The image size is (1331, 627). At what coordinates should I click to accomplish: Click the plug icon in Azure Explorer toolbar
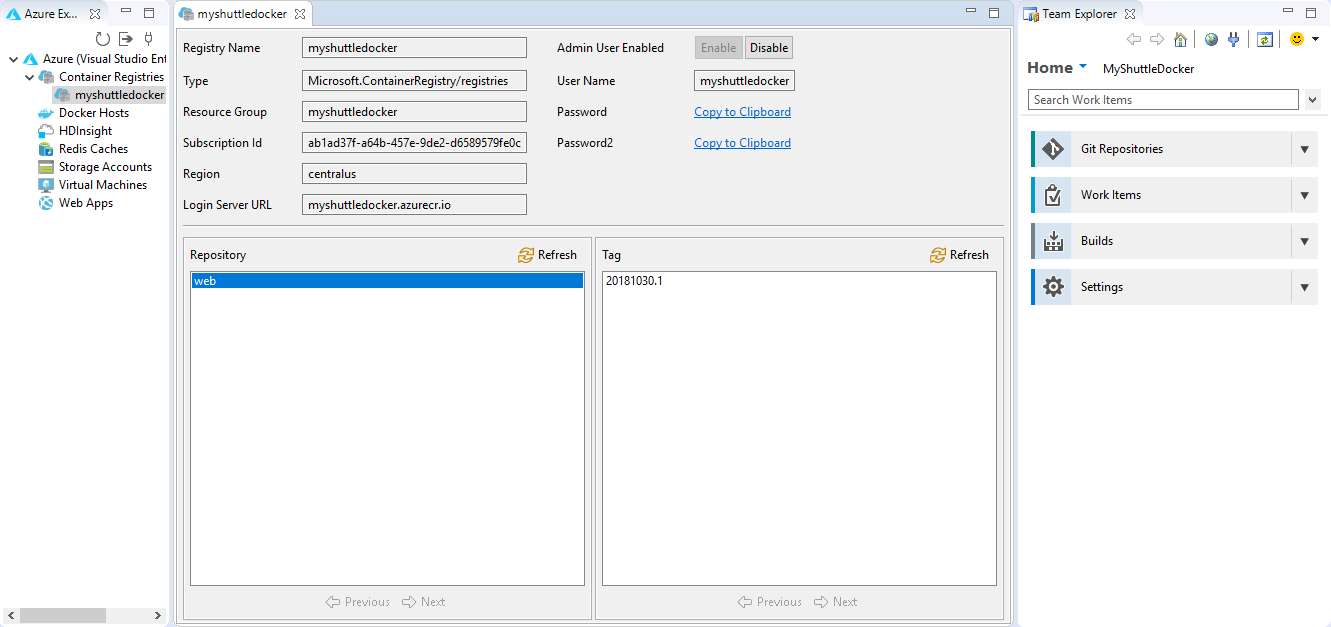pos(148,39)
